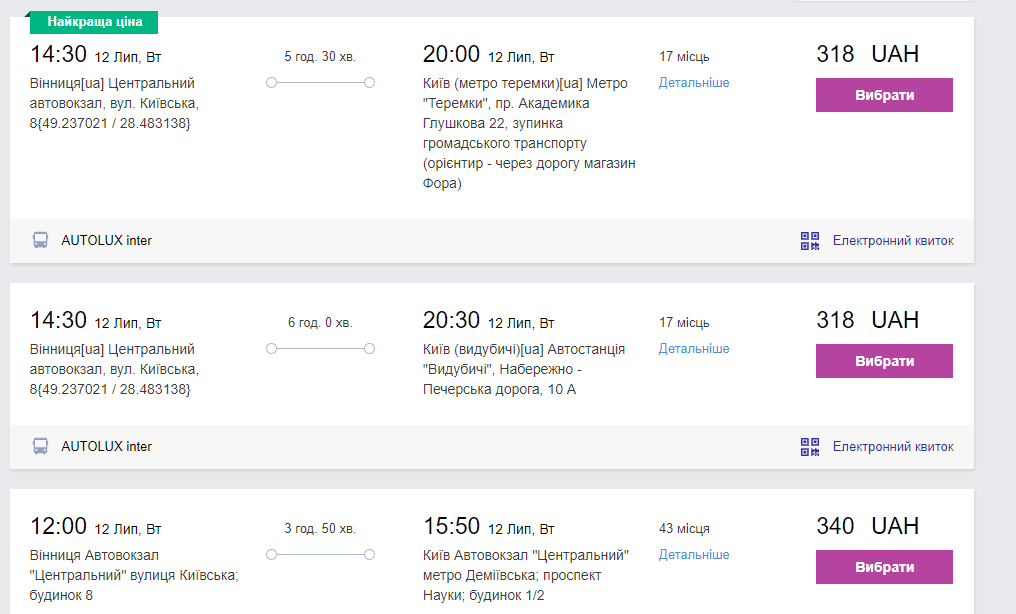The width and height of the screenshot is (1016, 614).
Task: Click Київ (метро теремки) arrival address text
Action: (x=528, y=133)
